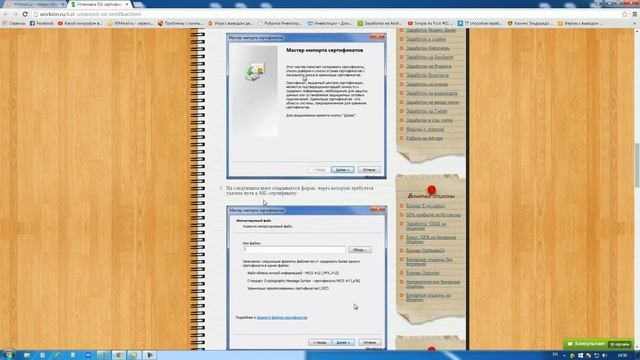Click the taskbar clock
Image resolution: width=640 pixels, height=360 pixels.
click(x=622, y=356)
